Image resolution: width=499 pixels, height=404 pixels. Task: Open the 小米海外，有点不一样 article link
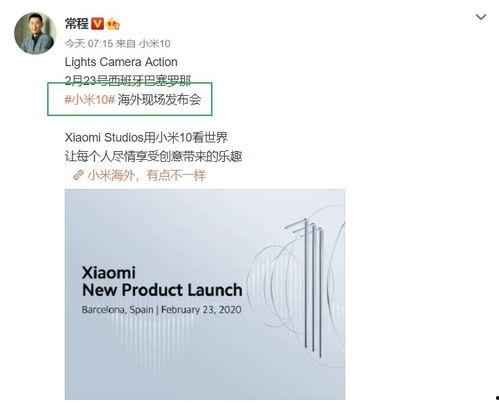click(147, 175)
